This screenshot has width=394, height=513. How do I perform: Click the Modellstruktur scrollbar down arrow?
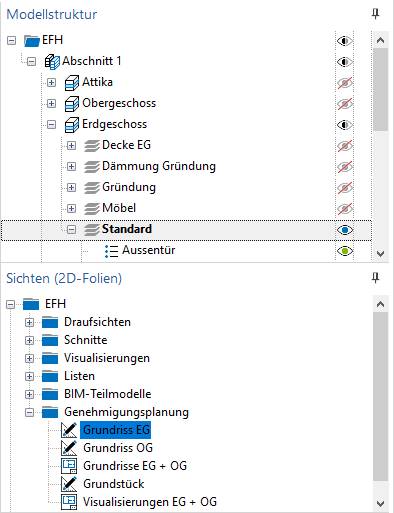coord(380,254)
